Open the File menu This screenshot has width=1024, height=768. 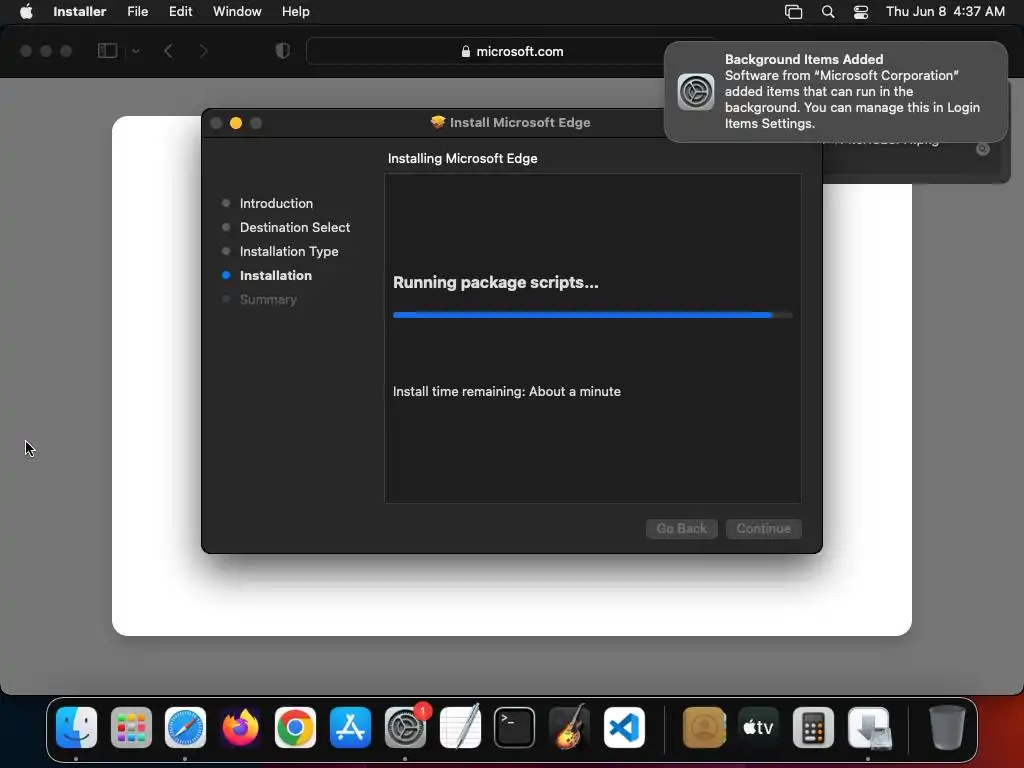[137, 12]
